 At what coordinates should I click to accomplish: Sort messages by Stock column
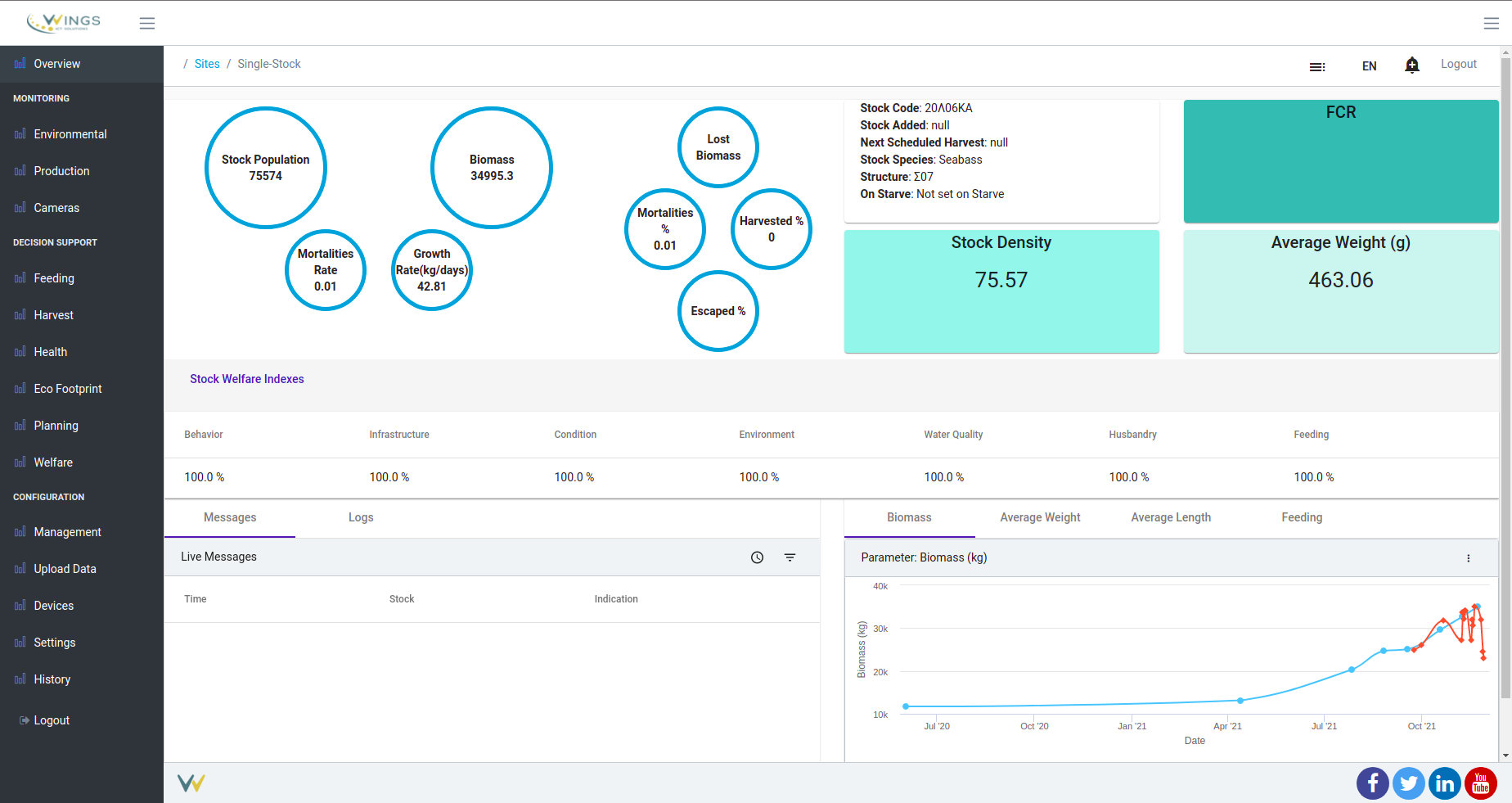402,599
